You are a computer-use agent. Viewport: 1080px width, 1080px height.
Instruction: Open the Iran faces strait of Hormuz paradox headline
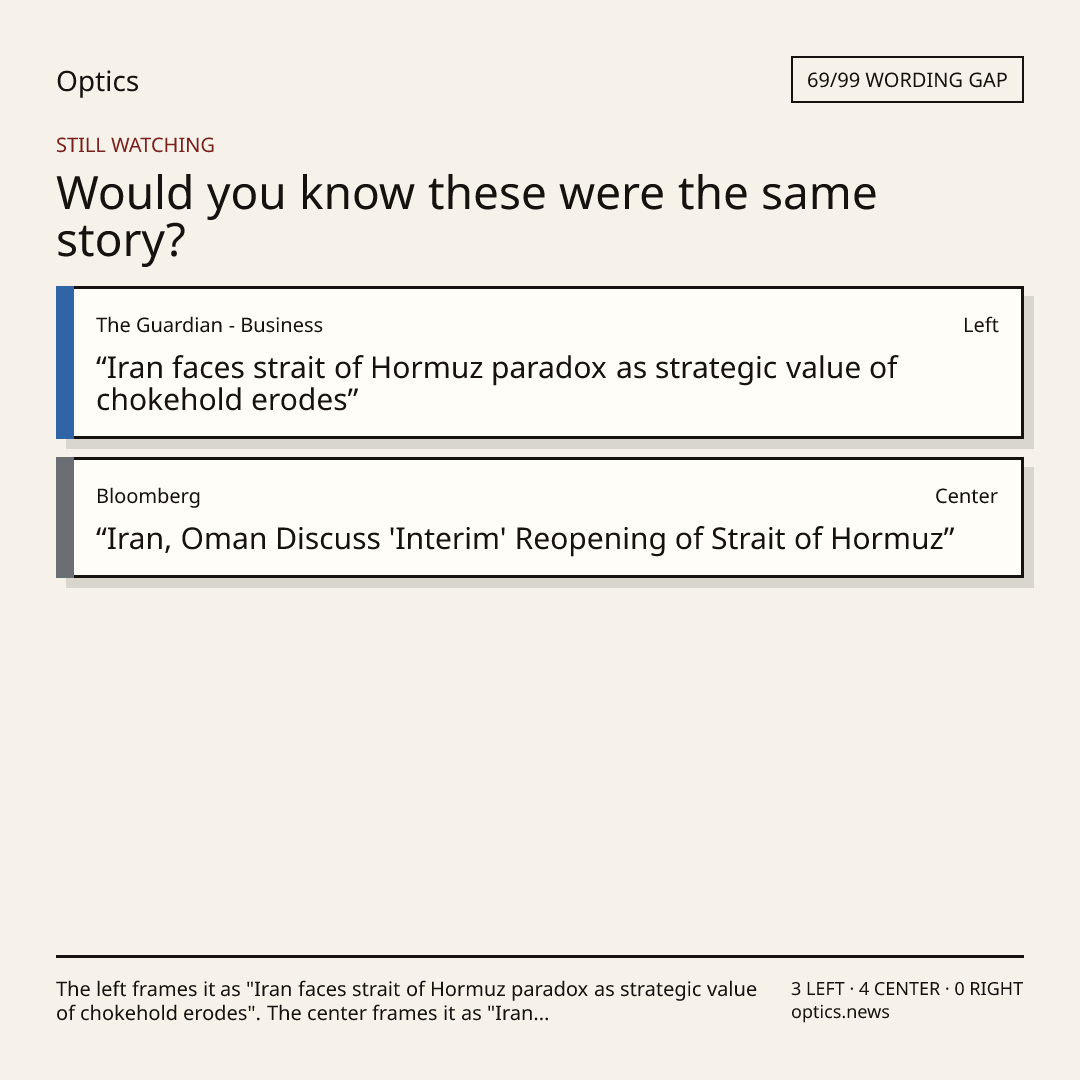pos(497,384)
